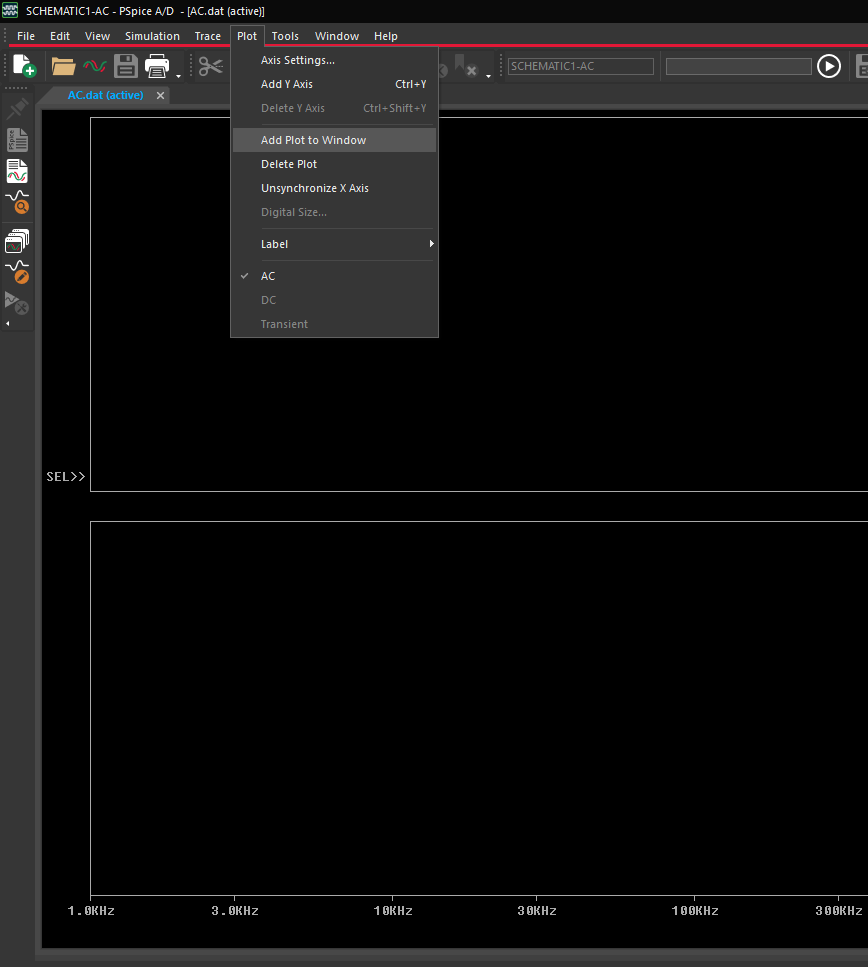Click the 30KHz axis label
Image resolution: width=868 pixels, height=967 pixels.
coord(537,911)
